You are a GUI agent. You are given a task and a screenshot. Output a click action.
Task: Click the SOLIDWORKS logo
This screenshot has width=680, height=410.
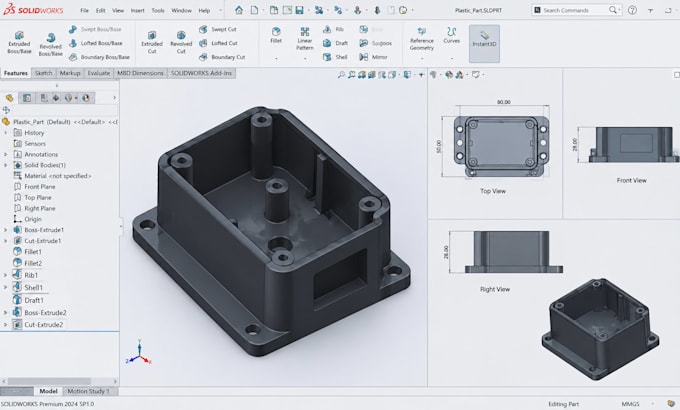[33, 10]
